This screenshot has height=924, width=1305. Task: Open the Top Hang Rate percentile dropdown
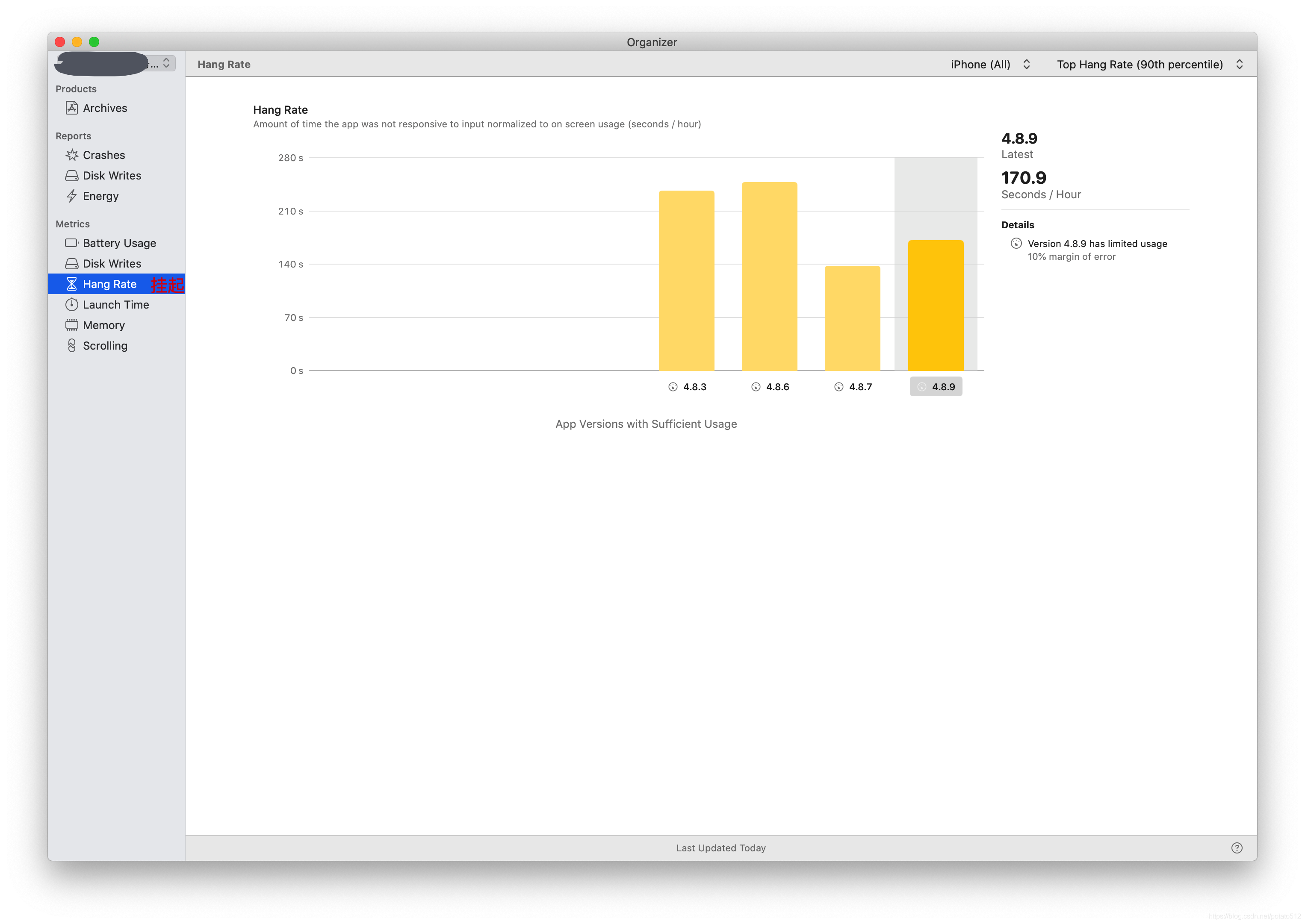1149,64
